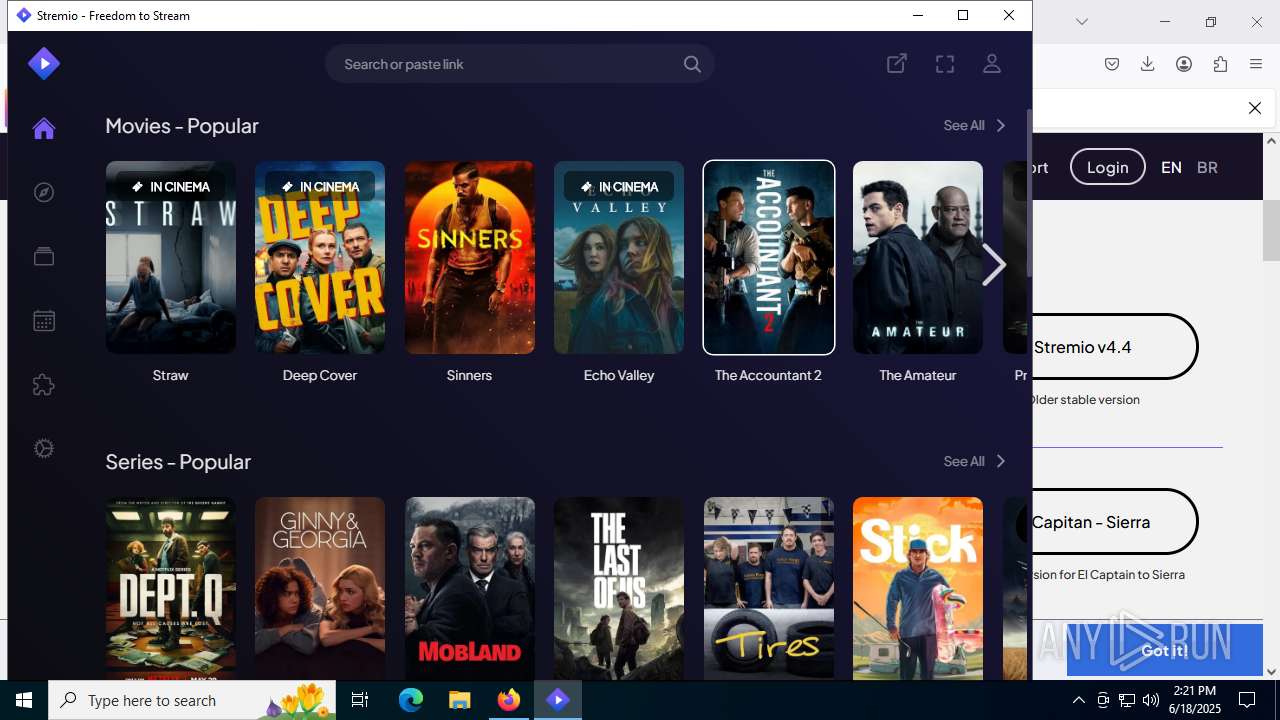Open the Deep Cover movie poster

point(320,257)
